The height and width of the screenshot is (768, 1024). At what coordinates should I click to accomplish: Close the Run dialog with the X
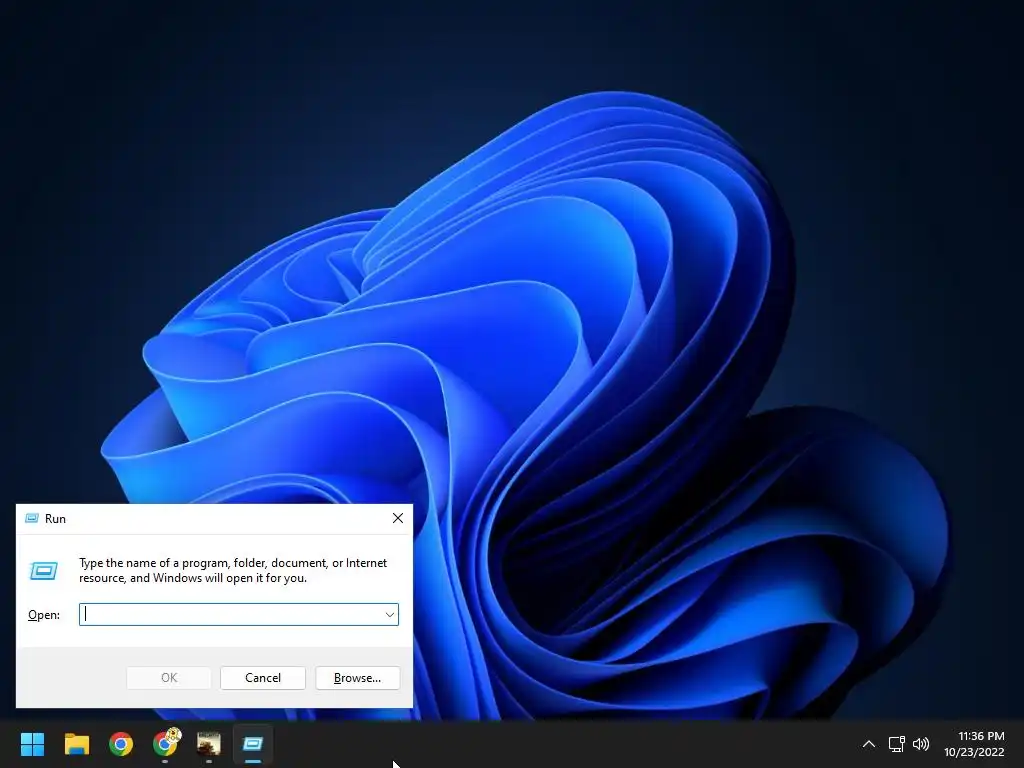398,519
